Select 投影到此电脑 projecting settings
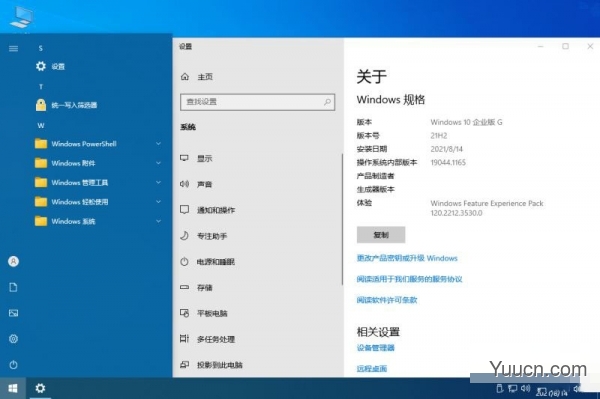 (211, 365)
